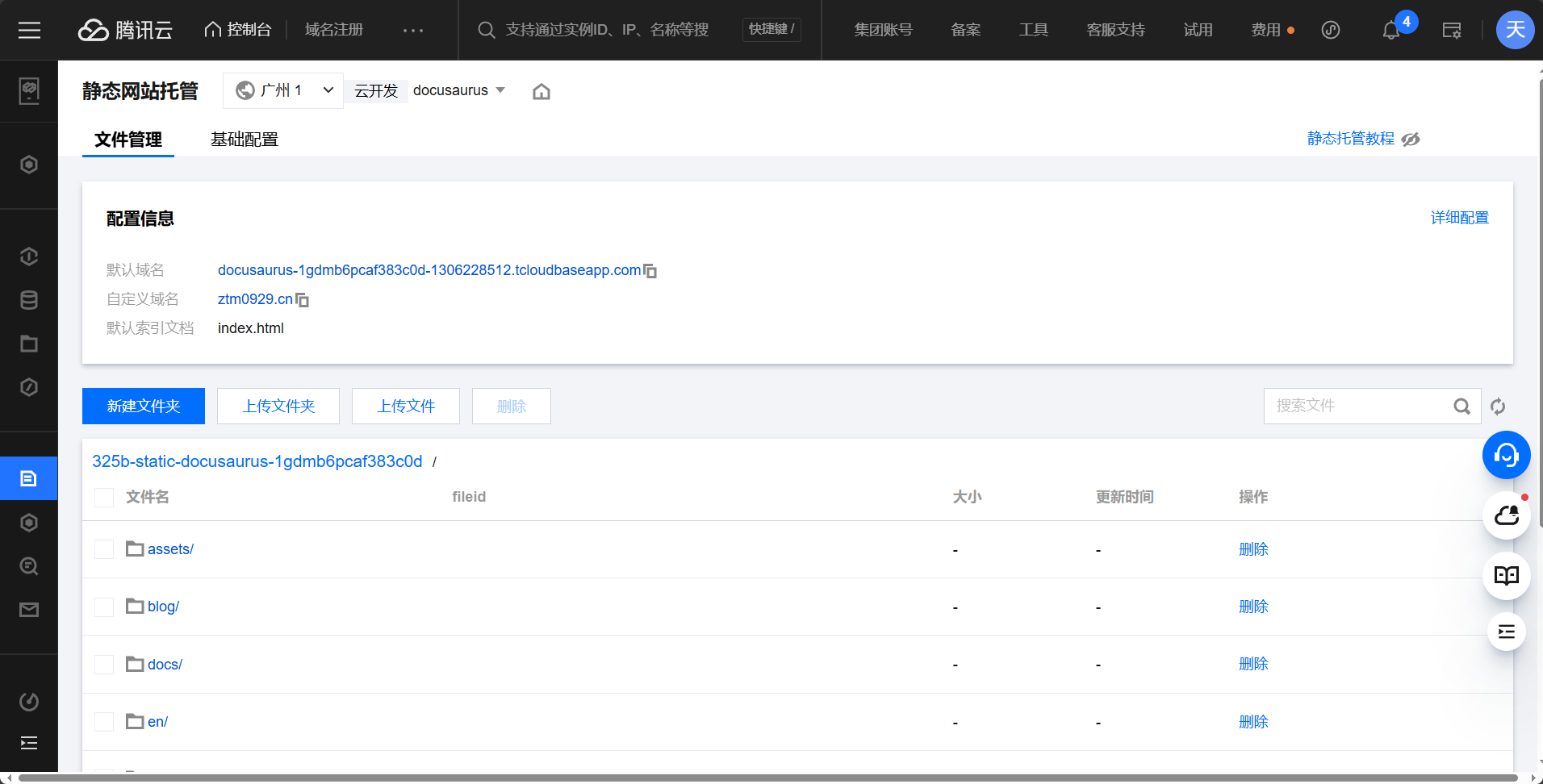
Task: Delete the docs/ folder via 删除
Action: (x=1253, y=664)
